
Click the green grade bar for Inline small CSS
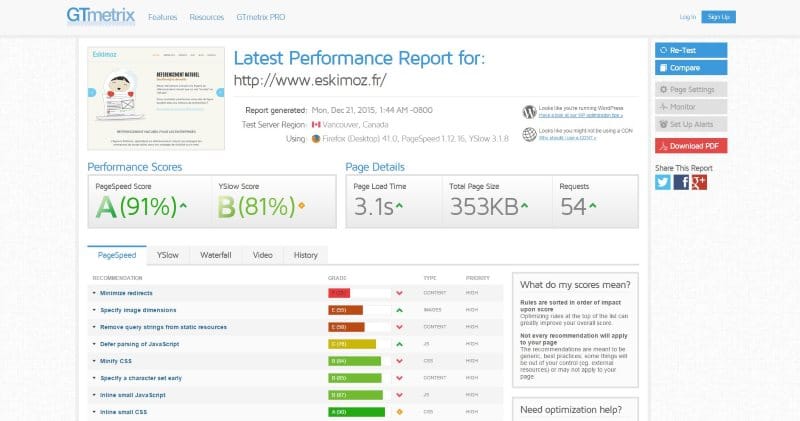click(x=359, y=412)
